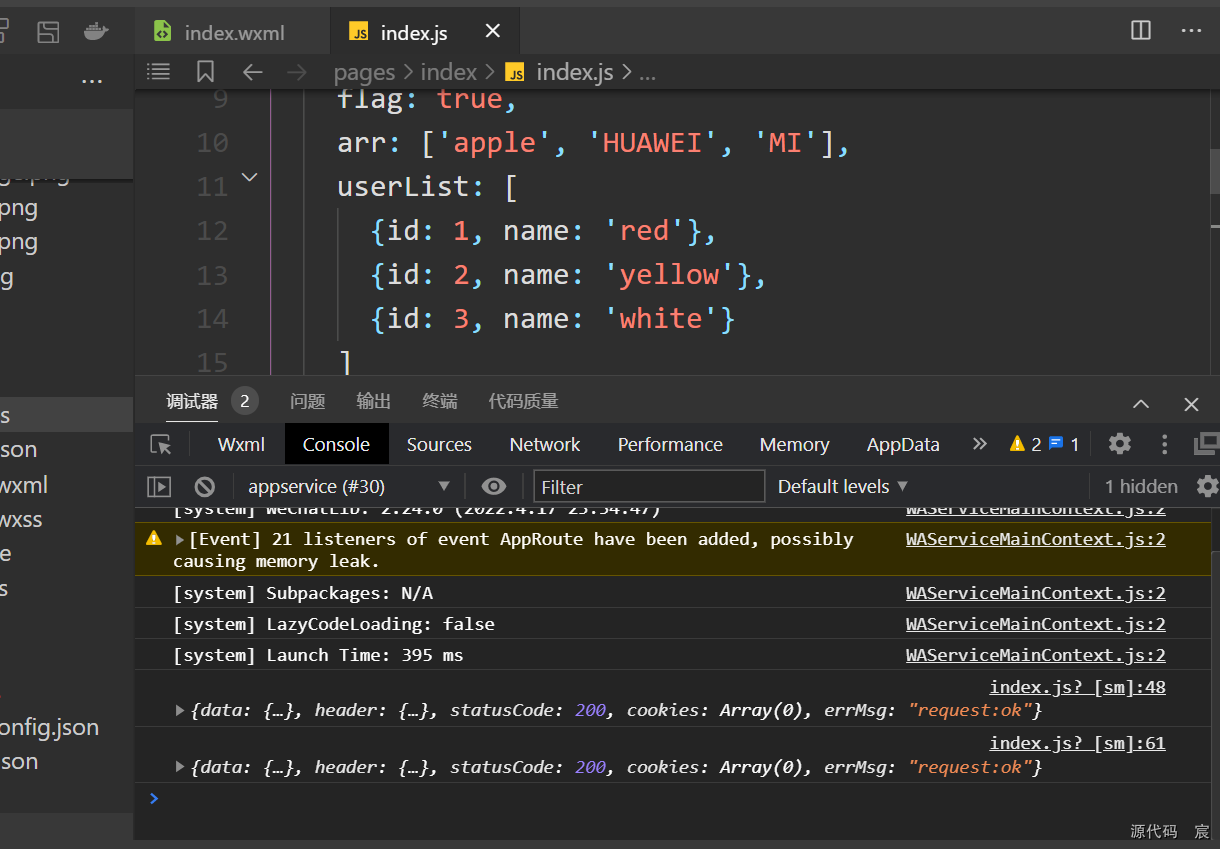Screen dimensions: 1220x849
Task: Open the 调试器 panel tab
Action: (192, 401)
